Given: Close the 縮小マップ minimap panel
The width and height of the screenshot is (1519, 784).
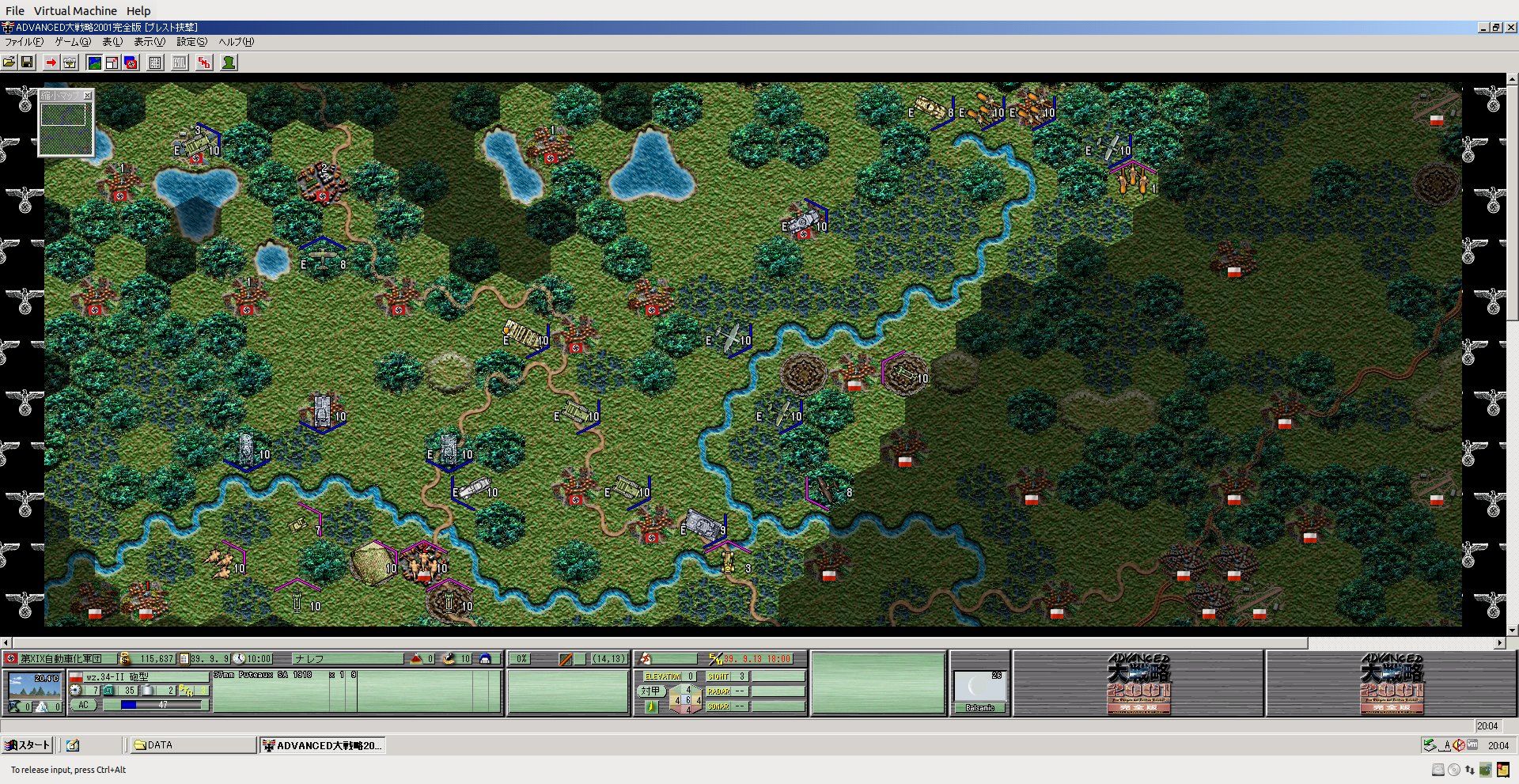Looking at the screenshot, I should 88,95.
